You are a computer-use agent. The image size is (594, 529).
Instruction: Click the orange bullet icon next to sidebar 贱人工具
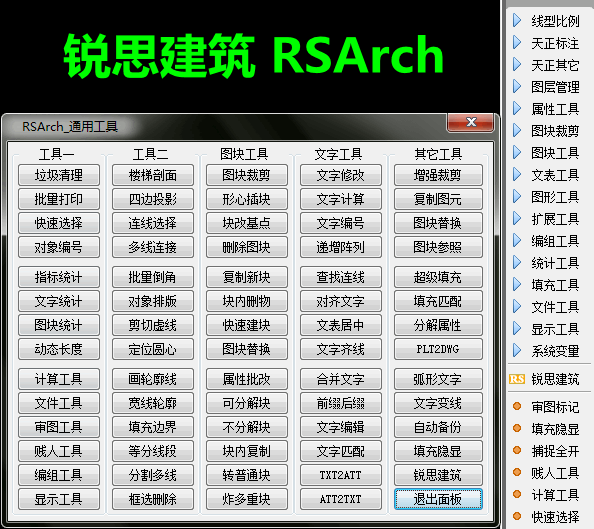tap(517, 472)
